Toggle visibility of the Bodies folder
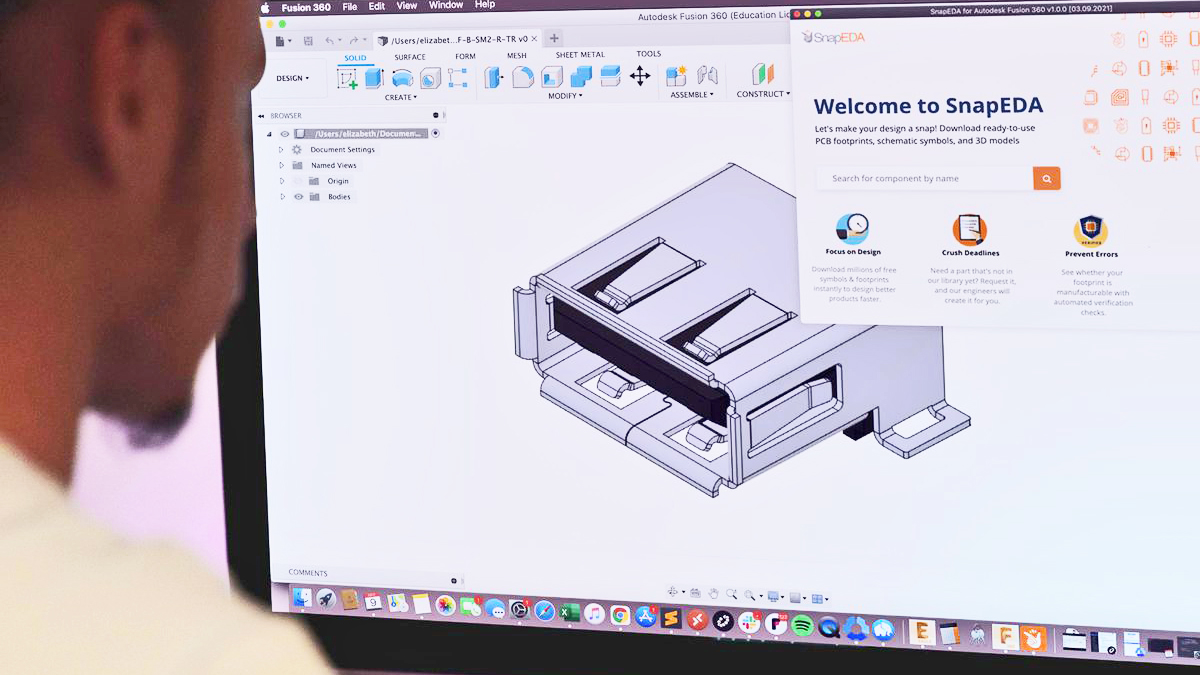 [298, 197]
